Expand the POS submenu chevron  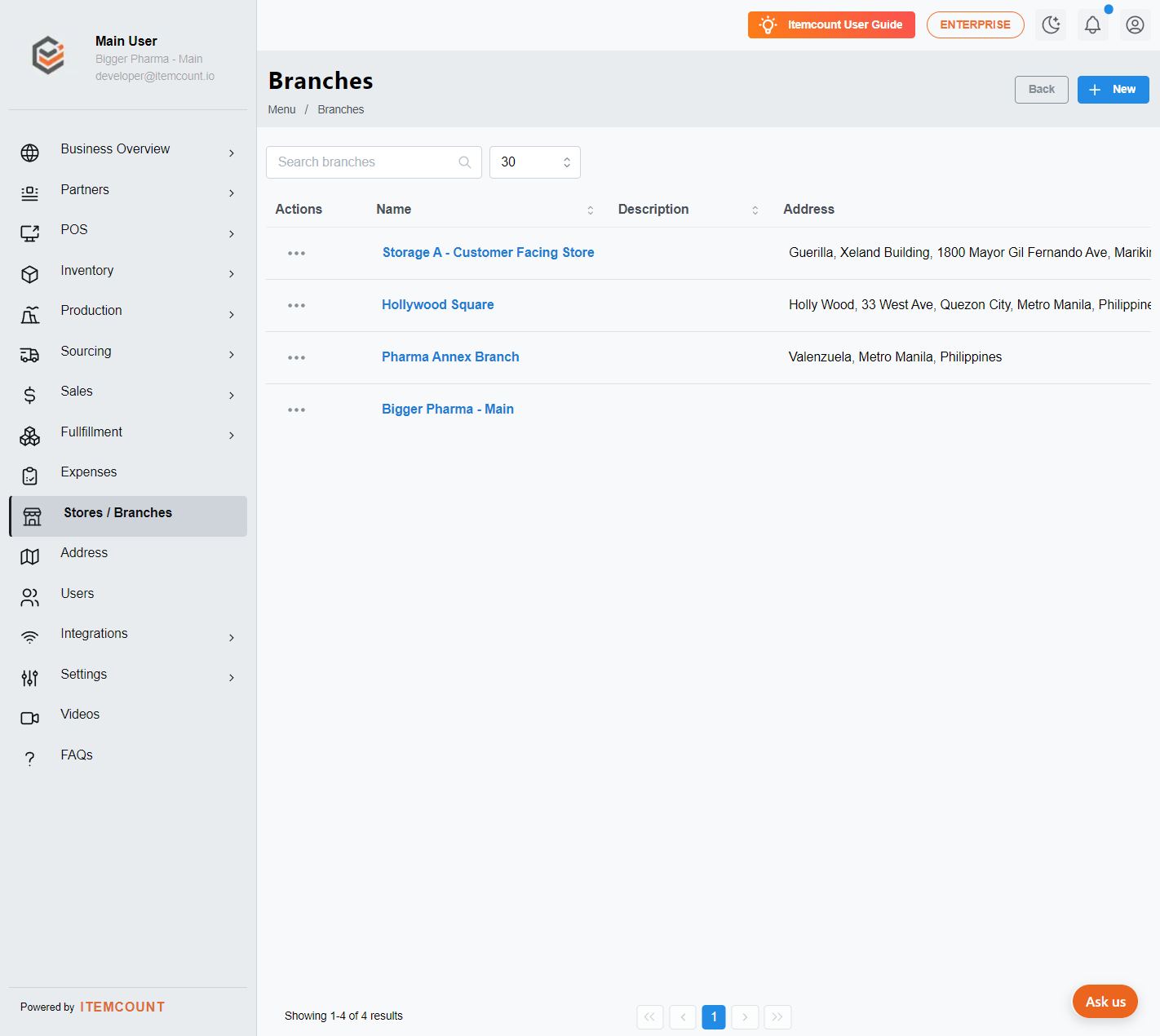[232, 233]
